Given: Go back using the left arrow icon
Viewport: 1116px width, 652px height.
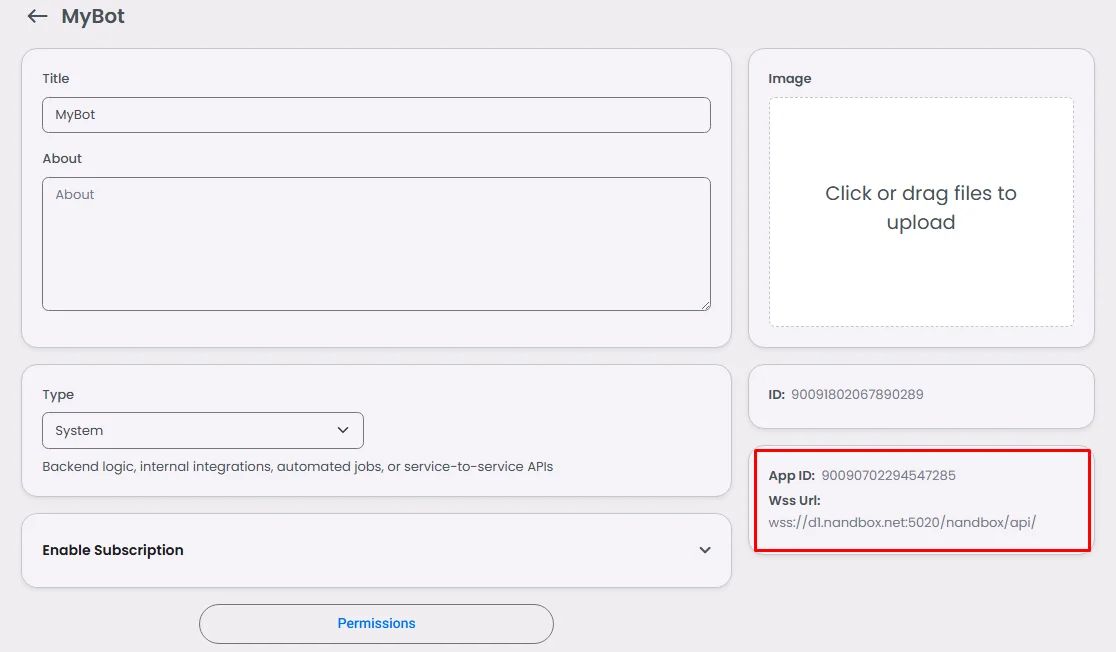Looking at the screenshot, I should tap(37, 16).
